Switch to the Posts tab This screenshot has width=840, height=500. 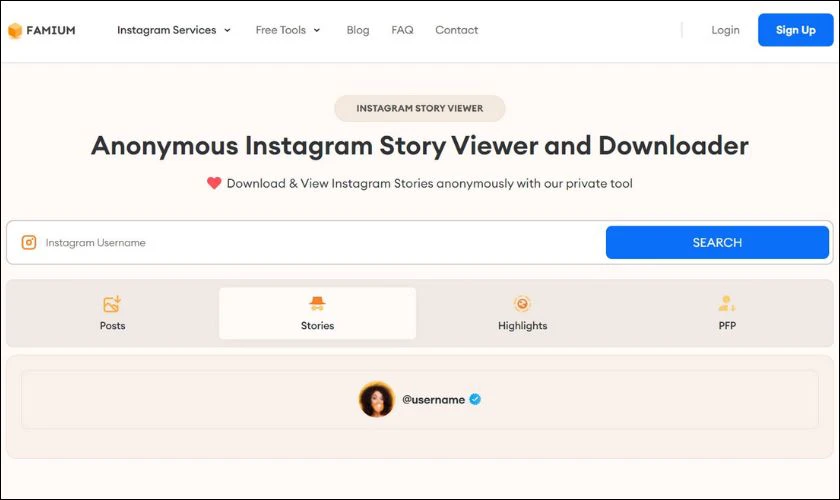(112, 314)
